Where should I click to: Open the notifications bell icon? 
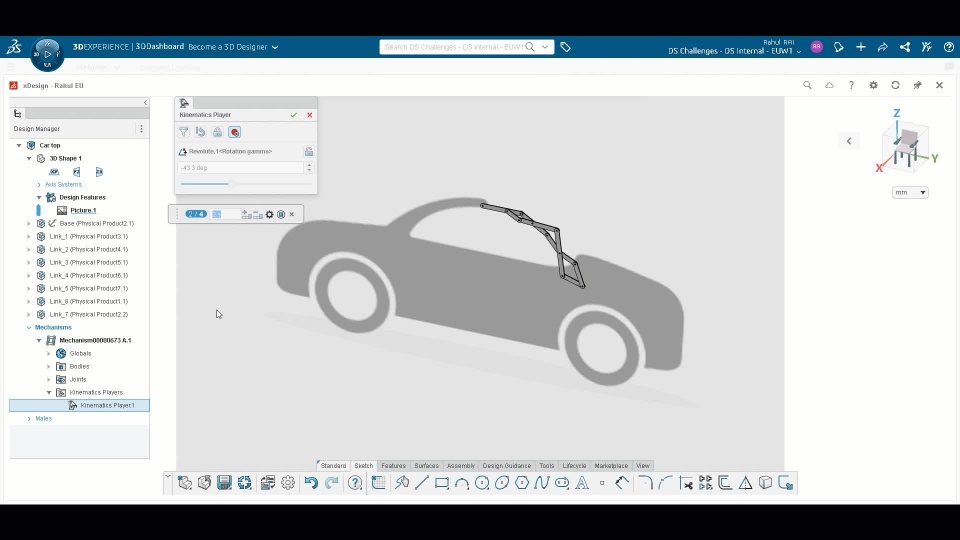[838, 47]
